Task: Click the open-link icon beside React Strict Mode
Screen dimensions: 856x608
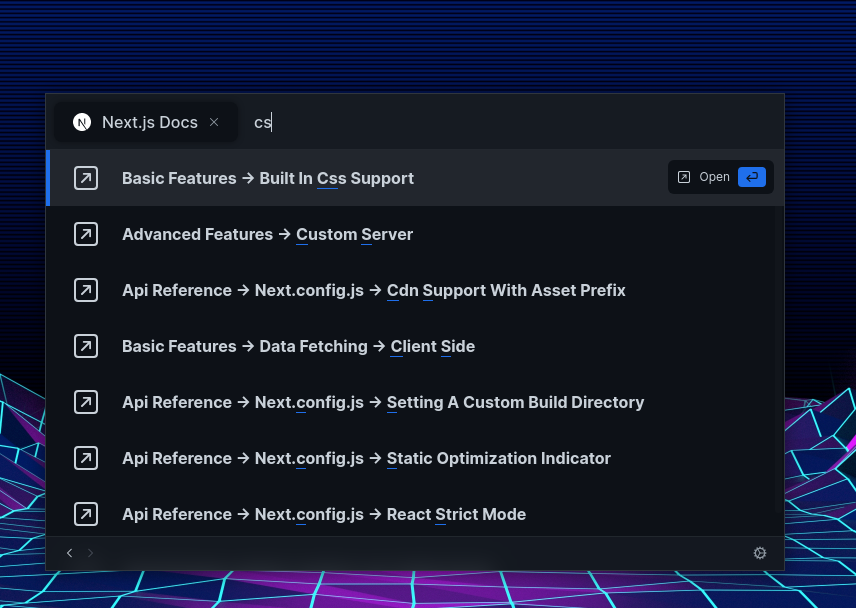Action: pos(86,514)
